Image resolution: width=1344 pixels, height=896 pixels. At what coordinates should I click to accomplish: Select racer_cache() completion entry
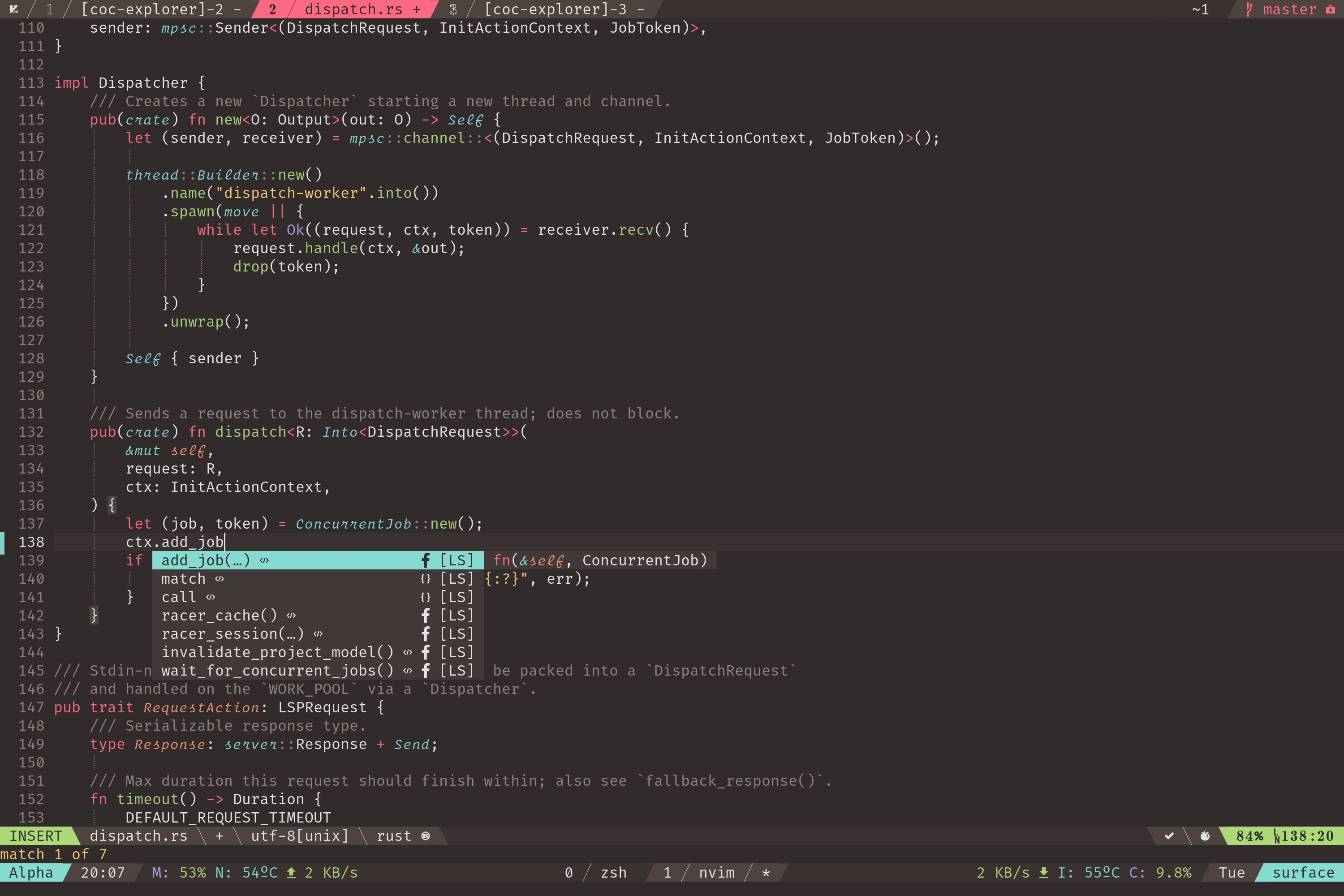click(x=318, y=616)
